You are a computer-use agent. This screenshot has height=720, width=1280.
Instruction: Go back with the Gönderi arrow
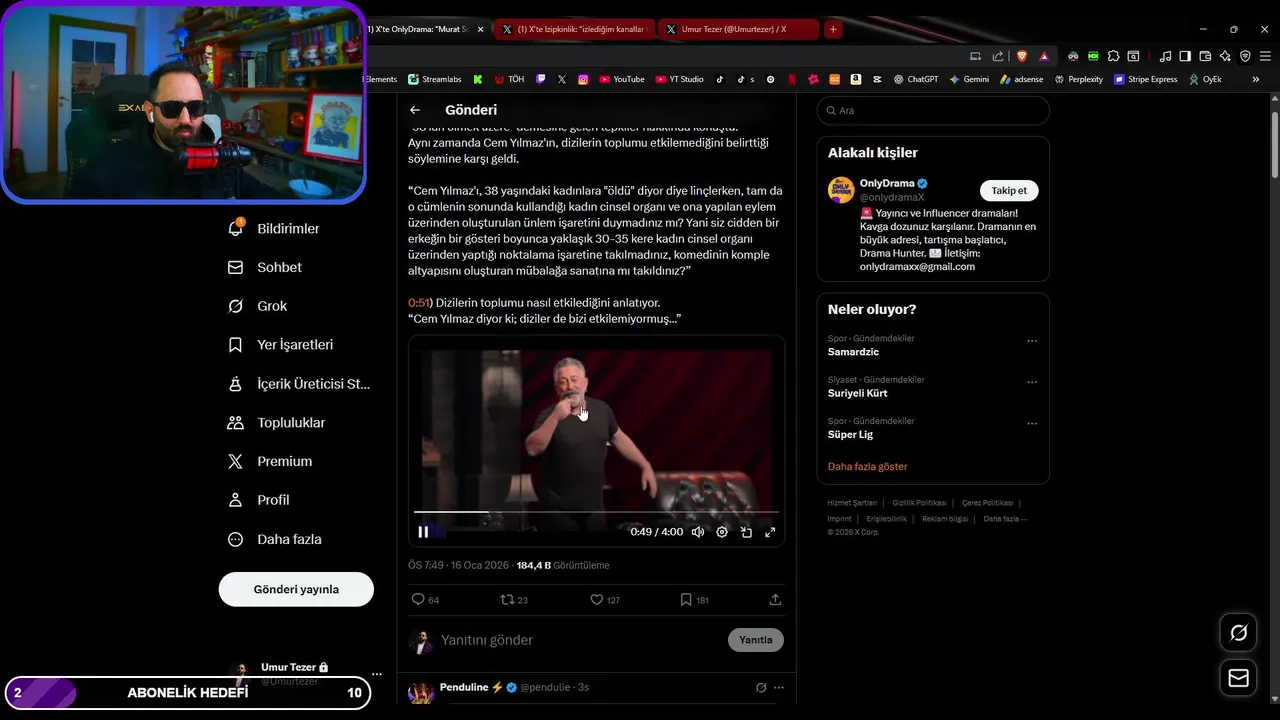(415, 110)
